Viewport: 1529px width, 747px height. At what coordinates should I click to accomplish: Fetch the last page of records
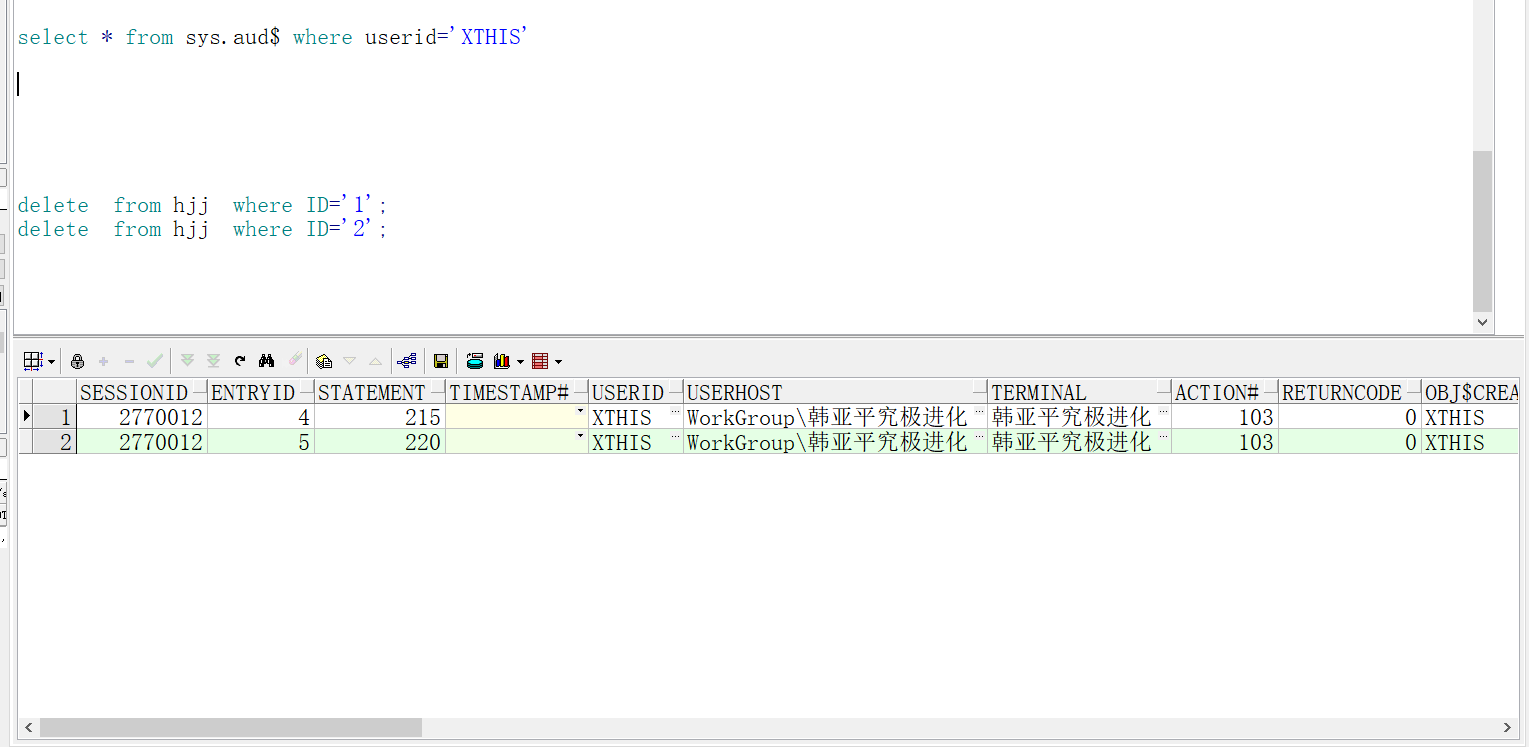[x=213, y=361]
